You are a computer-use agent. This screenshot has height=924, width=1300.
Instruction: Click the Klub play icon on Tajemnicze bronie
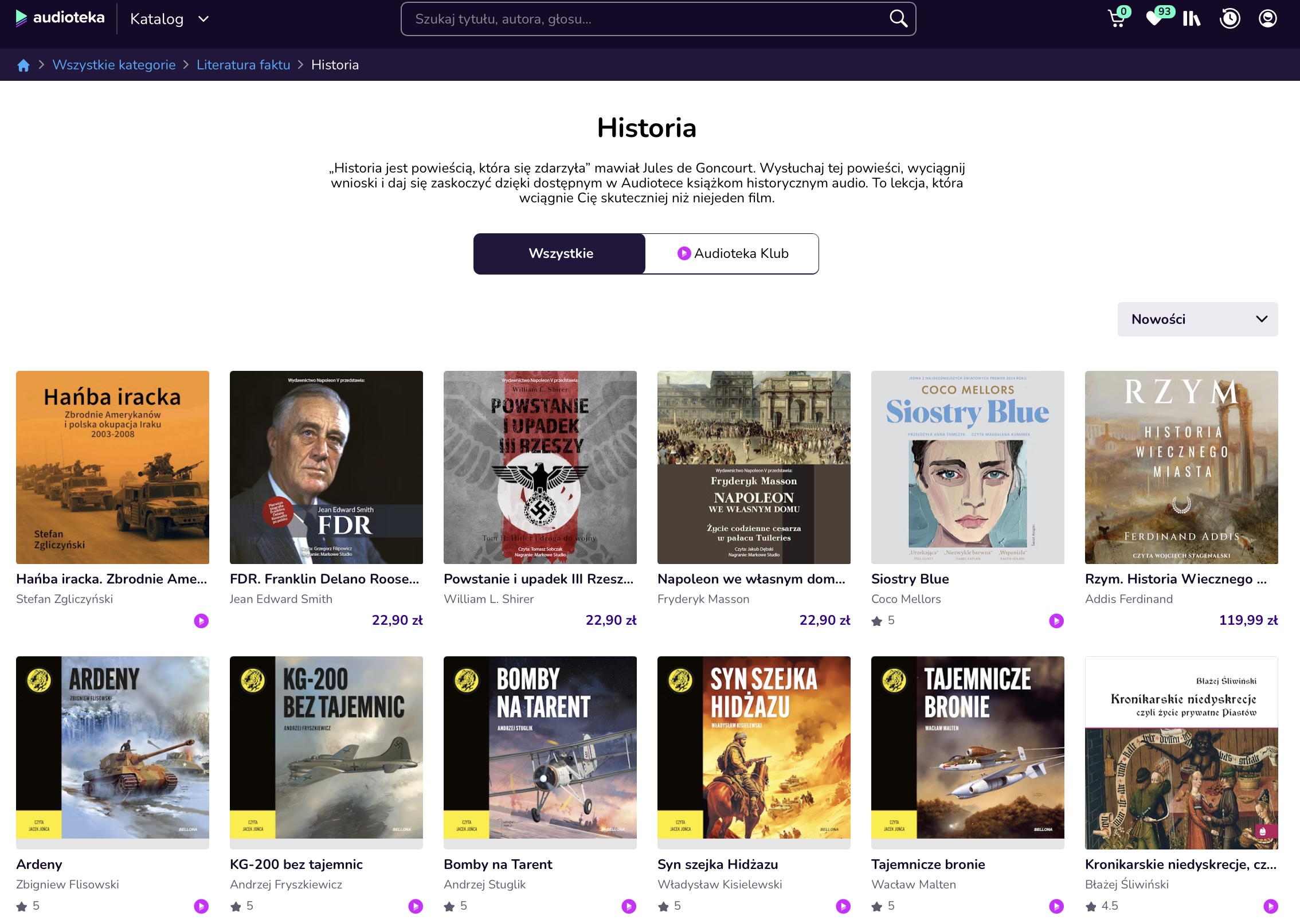pos(1056,906)
